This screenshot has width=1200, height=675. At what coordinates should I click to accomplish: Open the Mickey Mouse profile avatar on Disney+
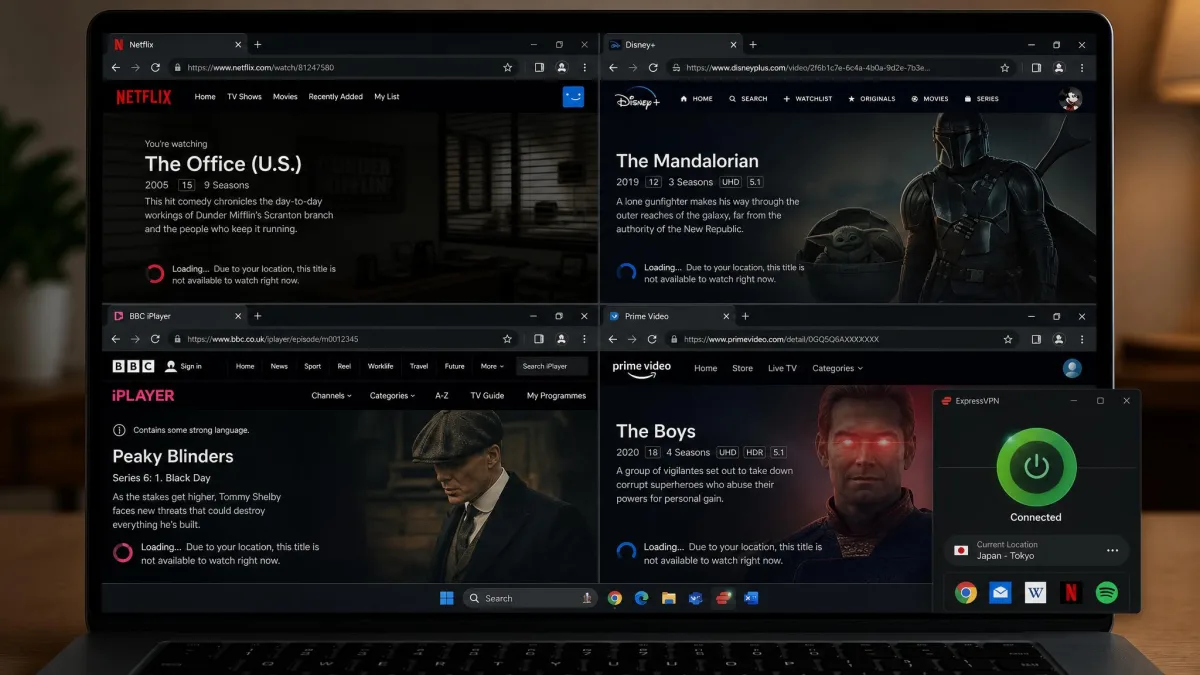[1070, 99]
